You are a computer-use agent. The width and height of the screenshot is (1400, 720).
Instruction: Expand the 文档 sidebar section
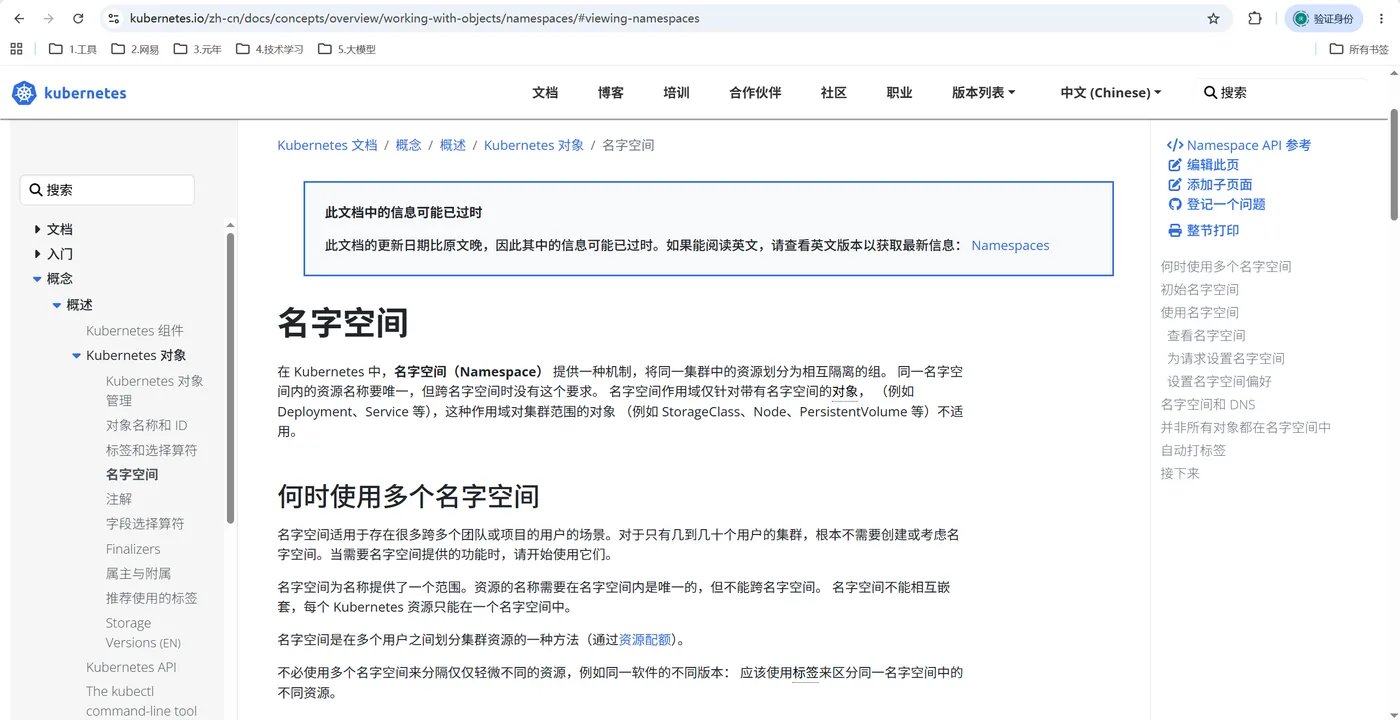click(x=38, y=229)
